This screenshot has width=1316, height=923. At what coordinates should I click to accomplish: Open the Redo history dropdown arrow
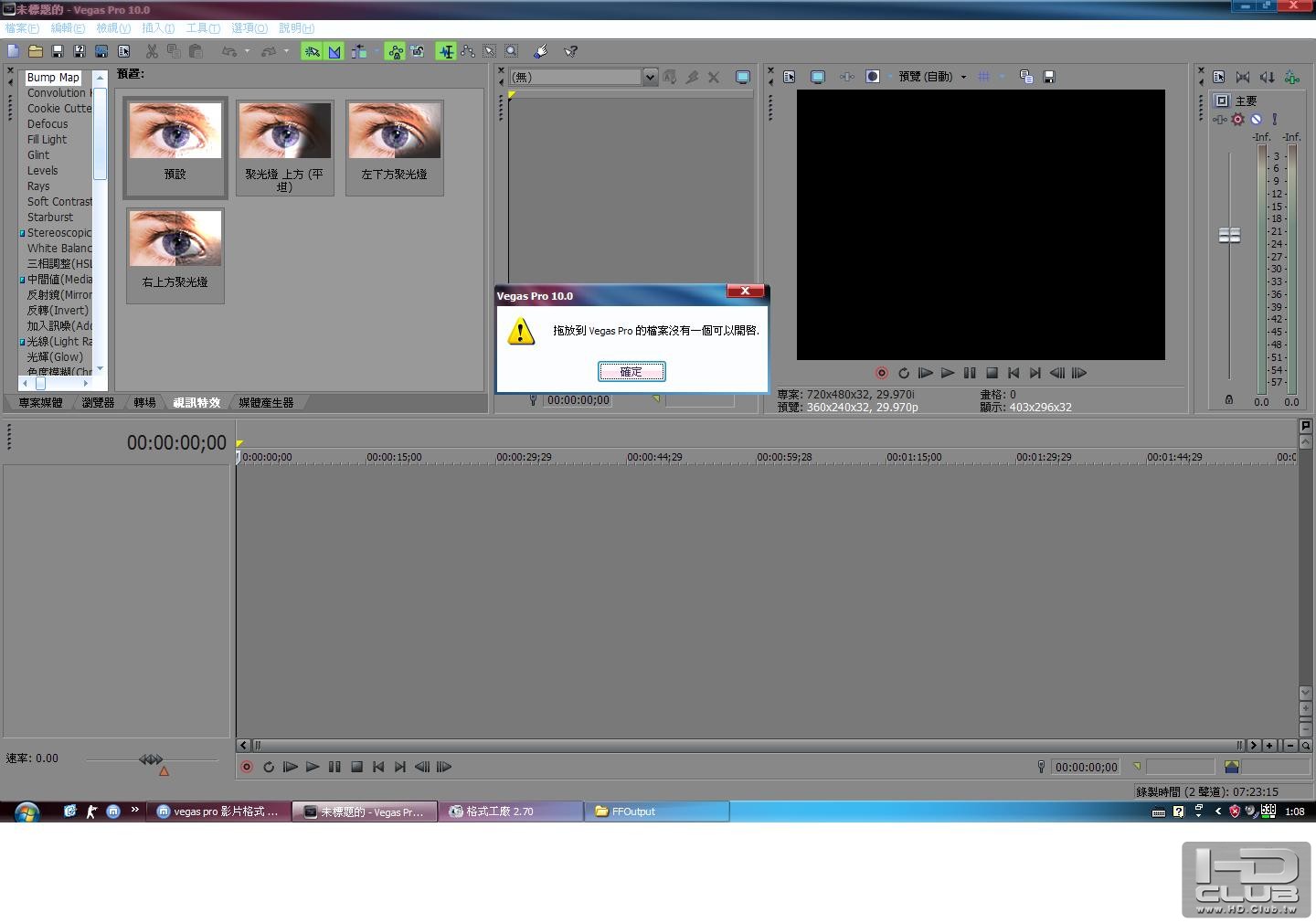pyautogui.click(x=286, y=51)
